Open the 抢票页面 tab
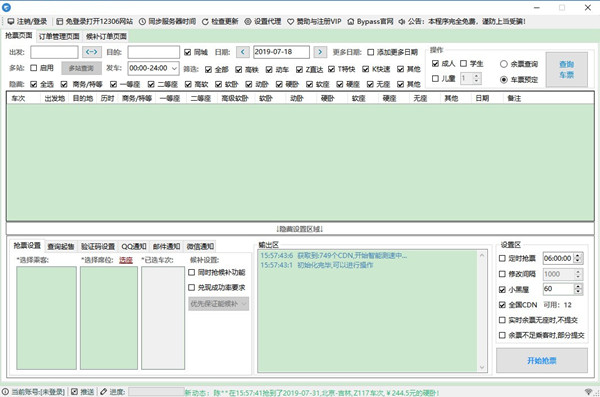This screenshot has height=397, width=600. pyautogui.click(x=19, y=36)
